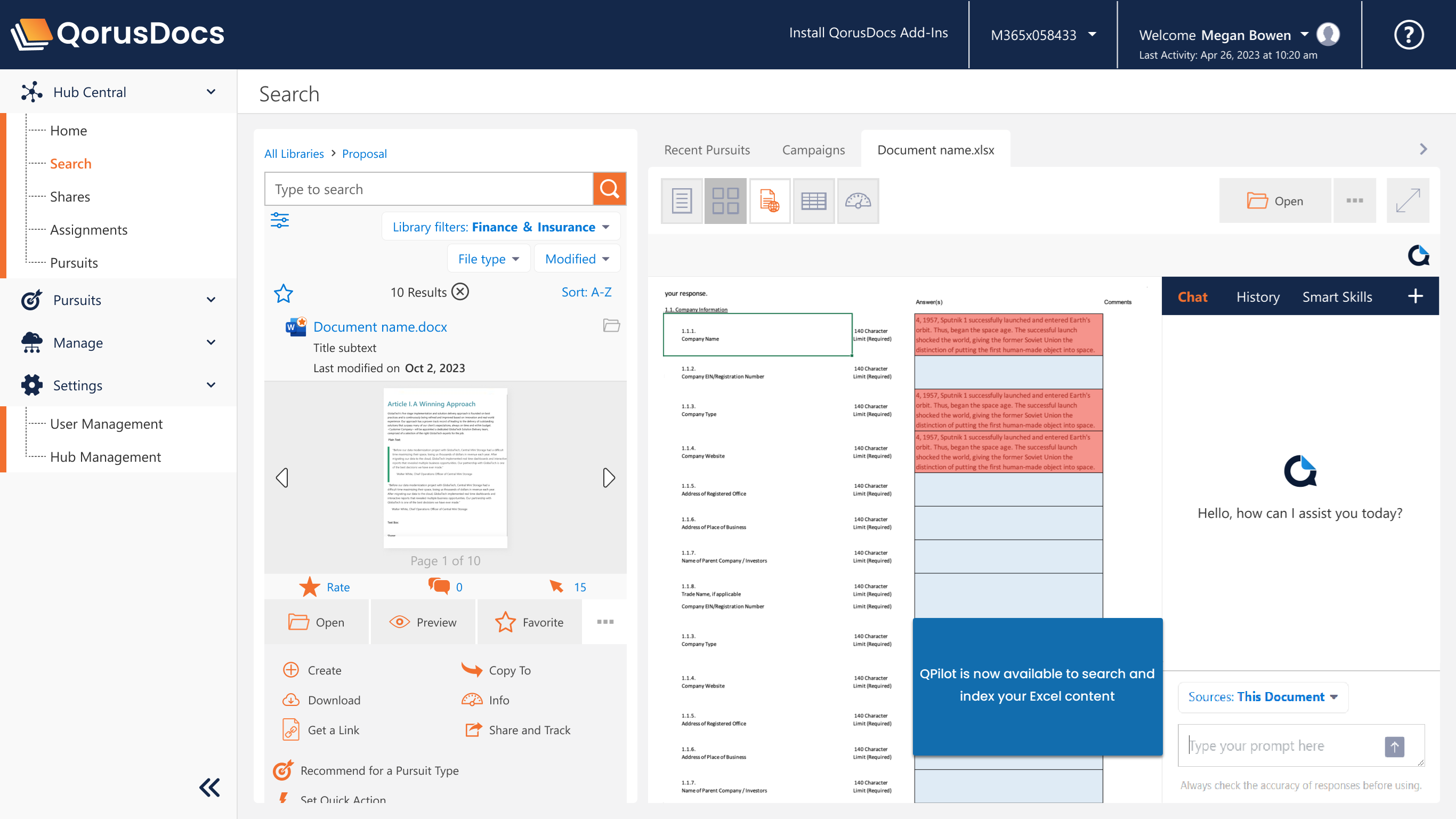Open the Document name.docx result link
Image resolution: width=1456 pixels, height=819 pixels.
[380, 326]
